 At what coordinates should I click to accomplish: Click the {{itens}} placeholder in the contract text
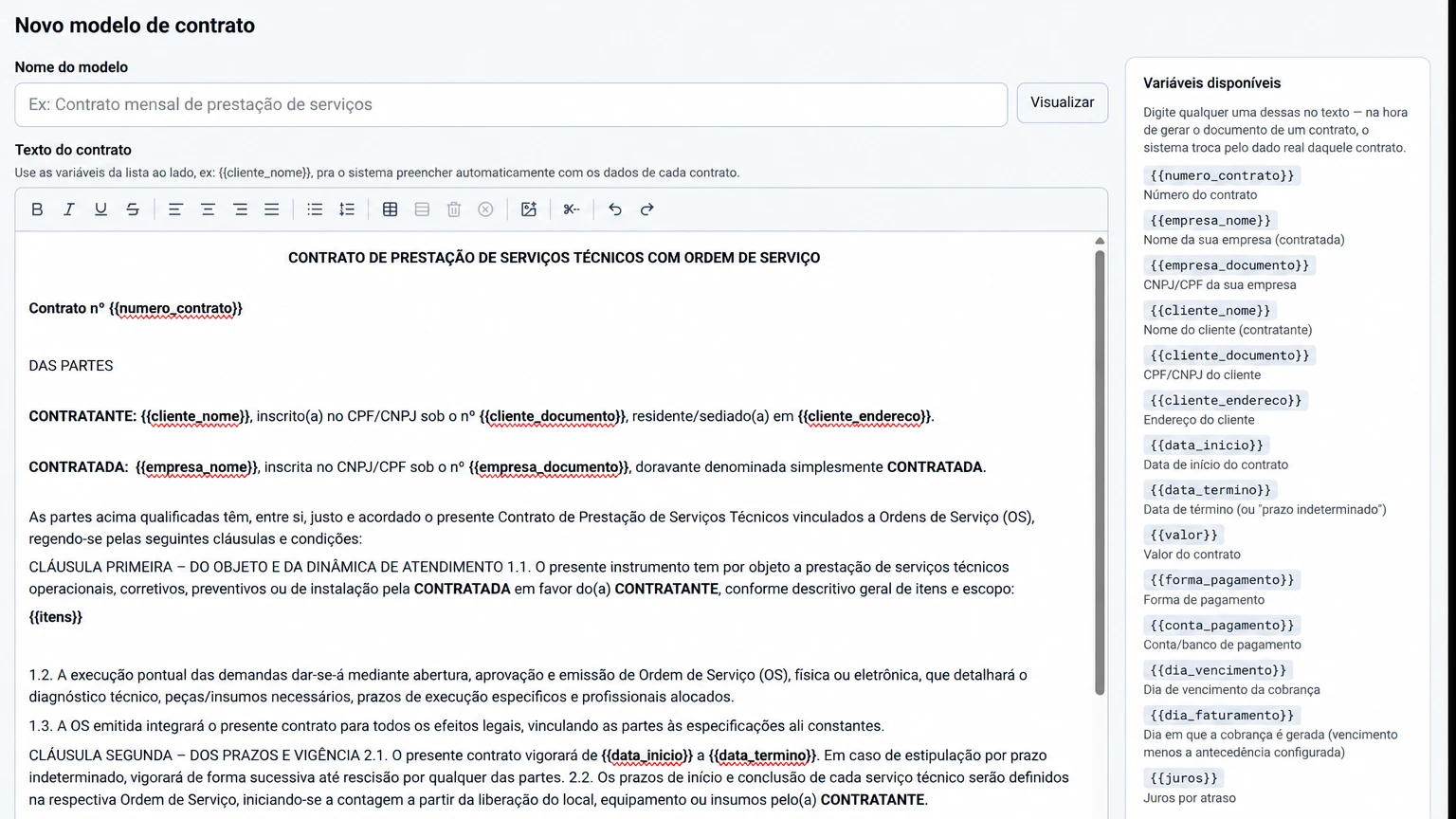tap(56, 617)
